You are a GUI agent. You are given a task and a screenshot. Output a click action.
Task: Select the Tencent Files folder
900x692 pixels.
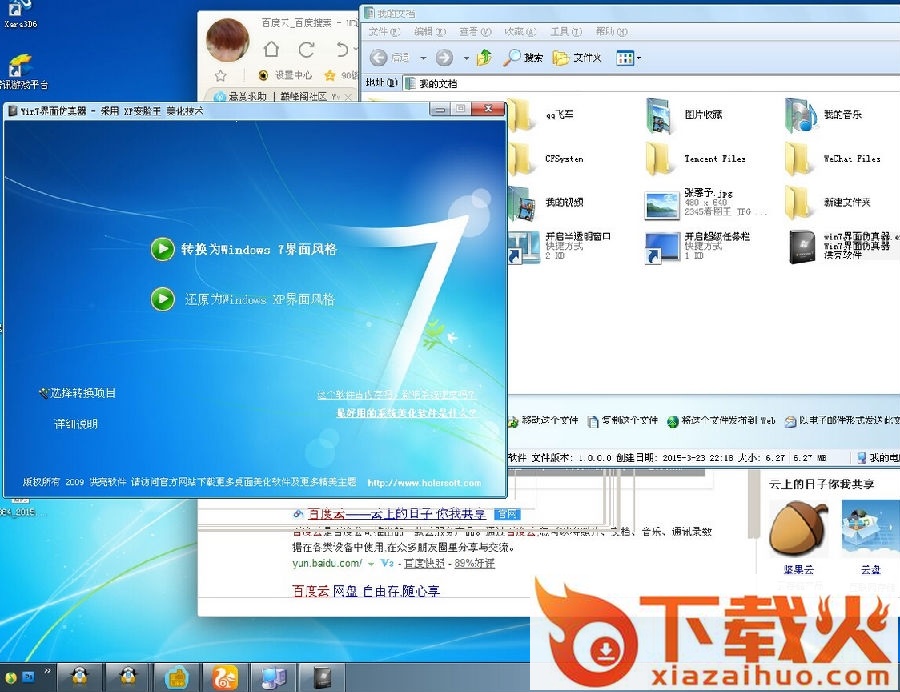696,159
